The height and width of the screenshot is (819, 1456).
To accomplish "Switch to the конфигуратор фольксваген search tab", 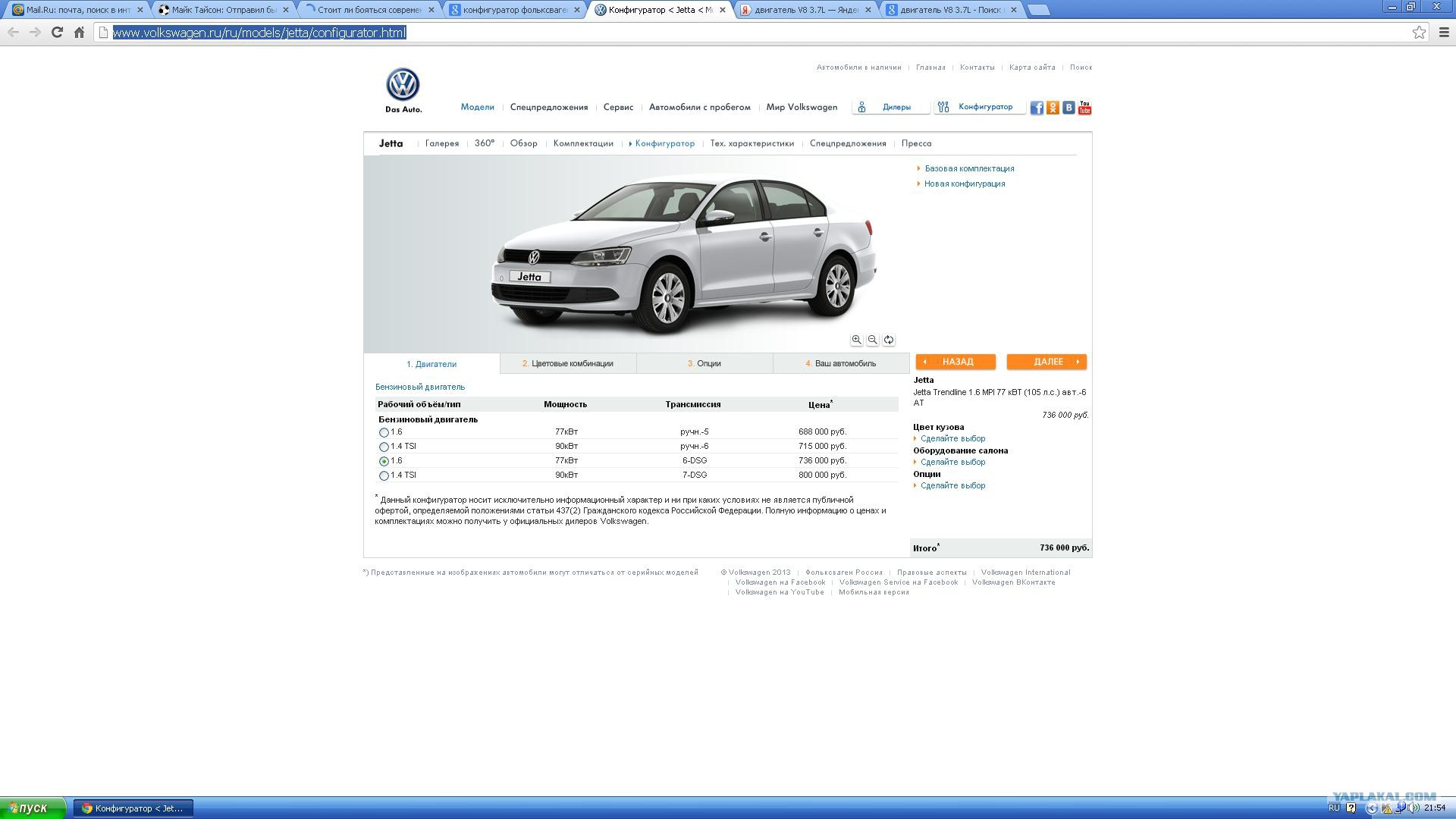I will tap(516, 10).
